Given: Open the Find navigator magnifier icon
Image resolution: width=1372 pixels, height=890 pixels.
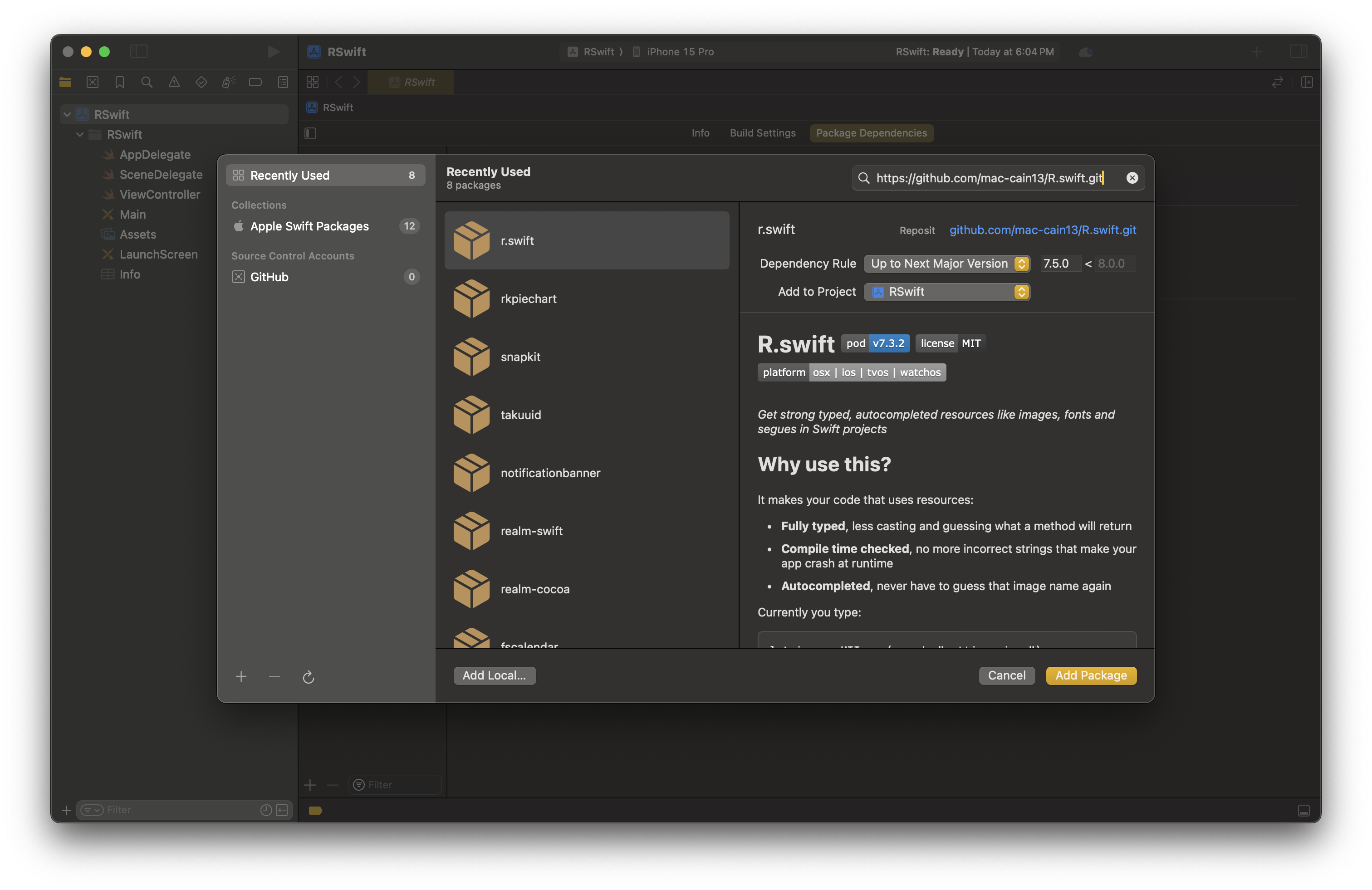Looking at the screenshot, I should click(x=147, y=83).
